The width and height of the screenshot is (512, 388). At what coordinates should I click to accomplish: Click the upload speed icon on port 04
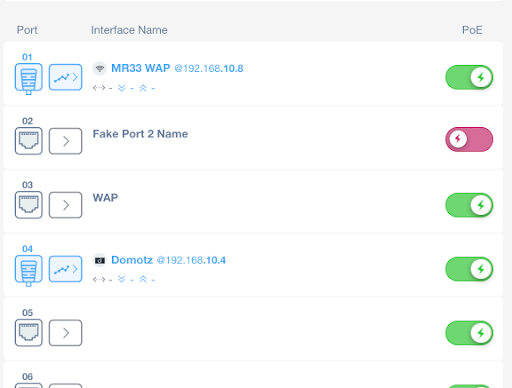(x=143, y=279)
